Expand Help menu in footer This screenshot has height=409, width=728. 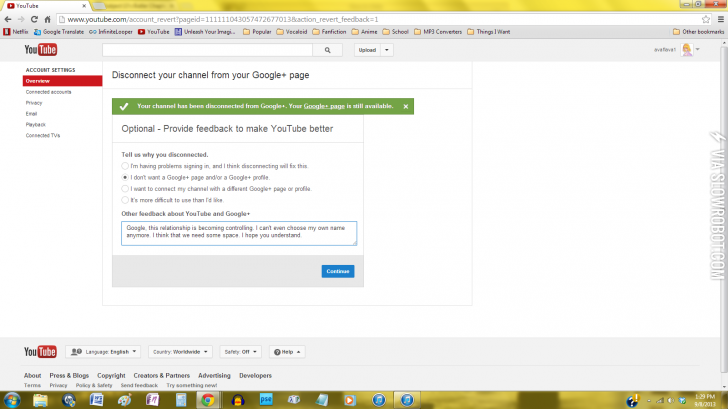pos(287,352)
